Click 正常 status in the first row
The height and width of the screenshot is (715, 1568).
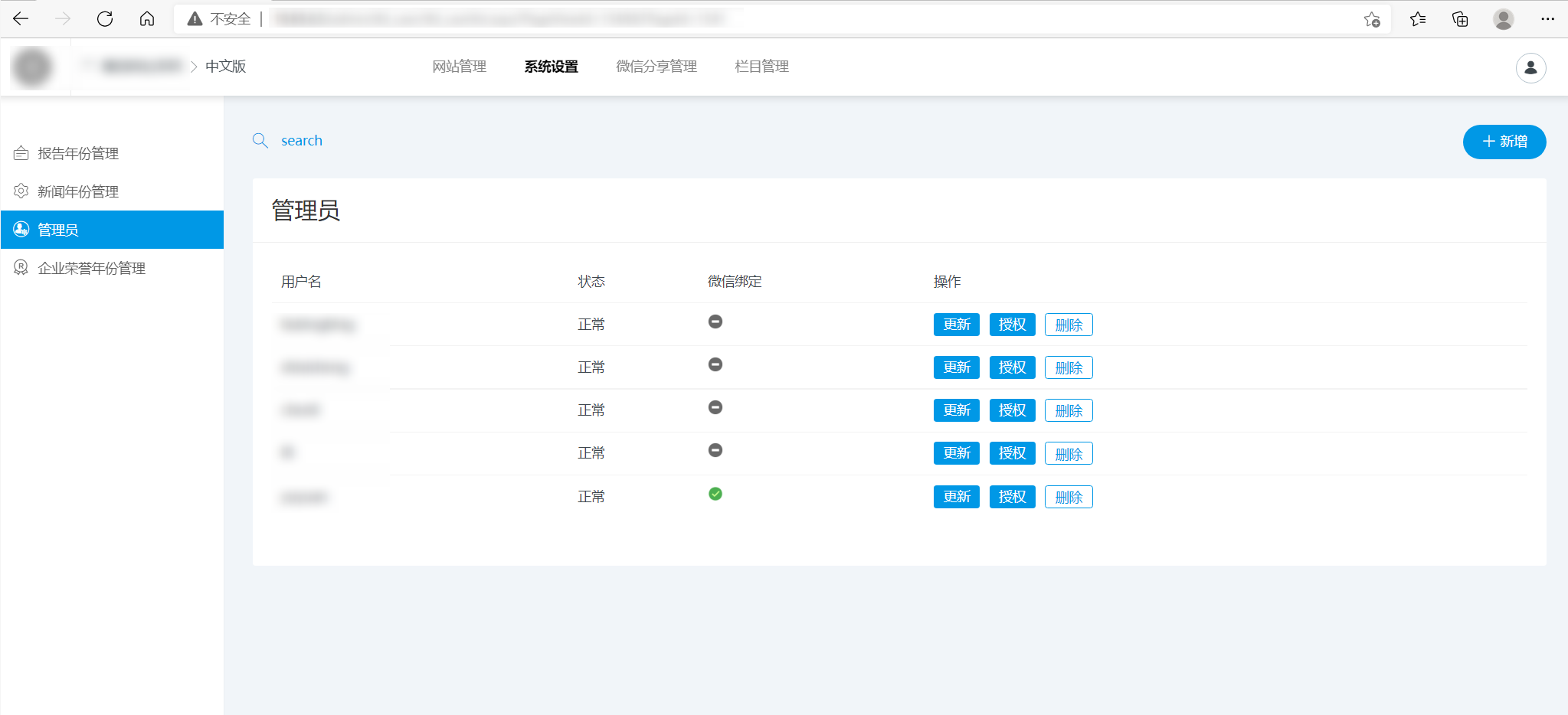coord(591,325)
